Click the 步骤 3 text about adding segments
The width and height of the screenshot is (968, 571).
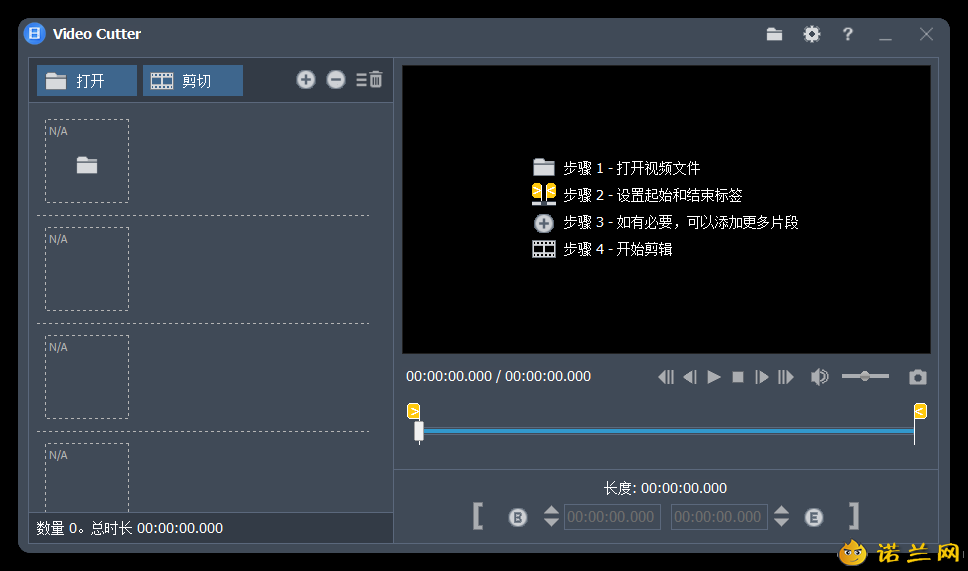681,222
